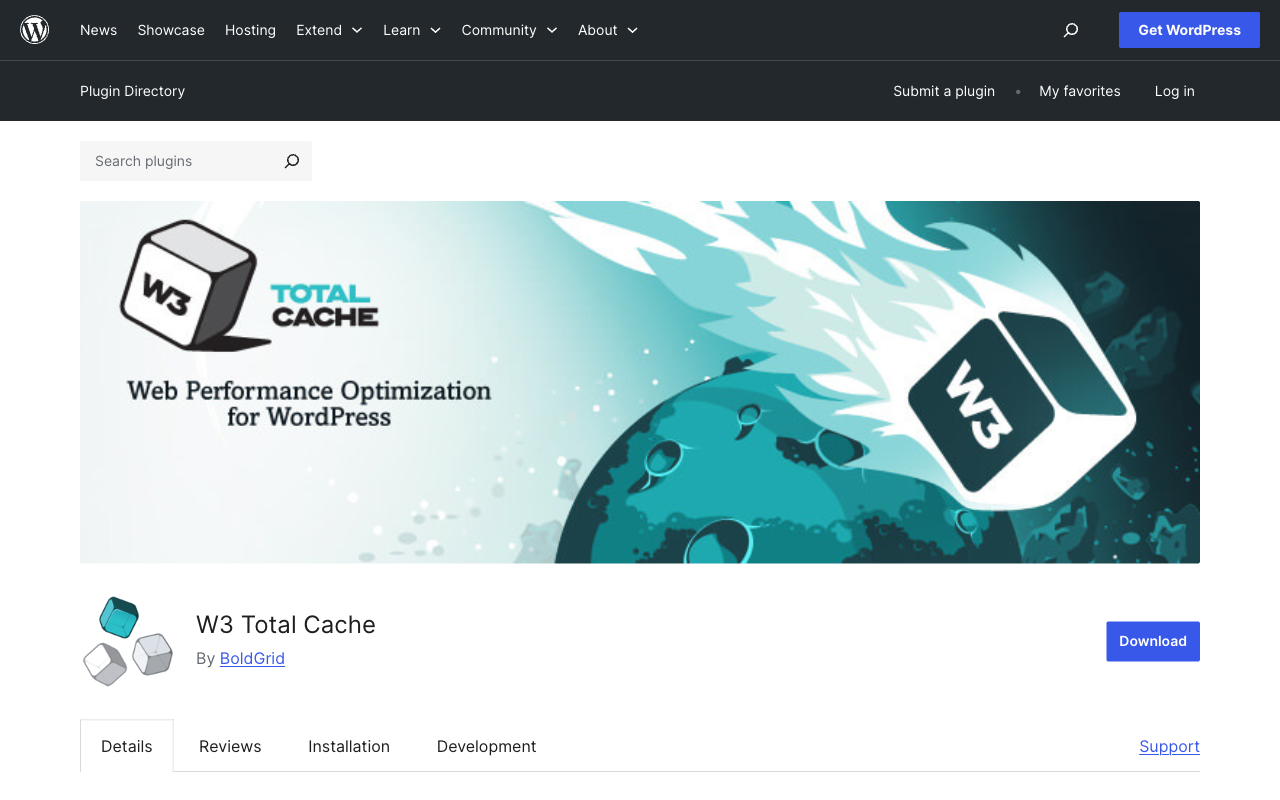The image size is (1280, 800).
Task: Click the WordPress logo icon
Action: coord(34,29)
